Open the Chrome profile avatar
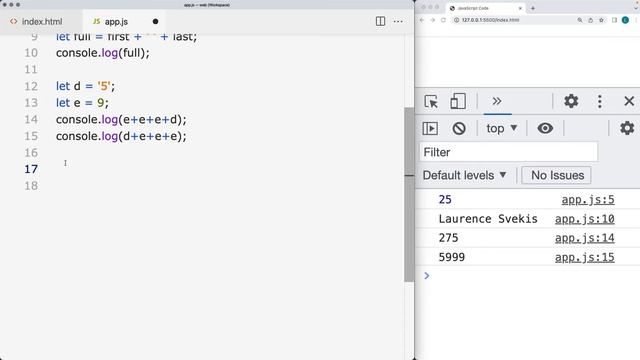The height and width of the screenshot is (360, 640). coord(625,20)
